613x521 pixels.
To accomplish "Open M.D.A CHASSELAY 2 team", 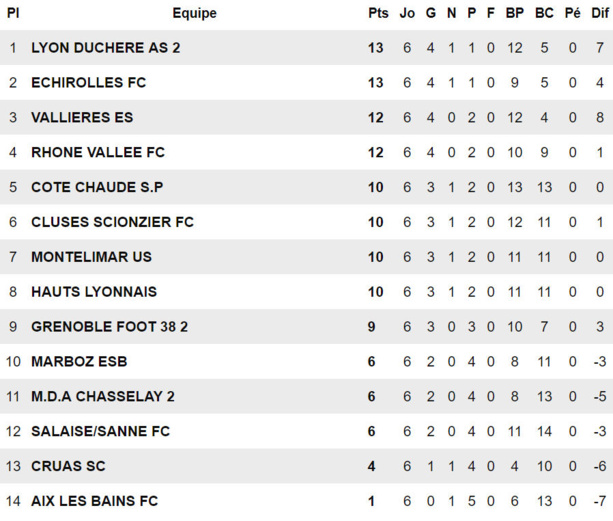I will (x=103, y=396).
